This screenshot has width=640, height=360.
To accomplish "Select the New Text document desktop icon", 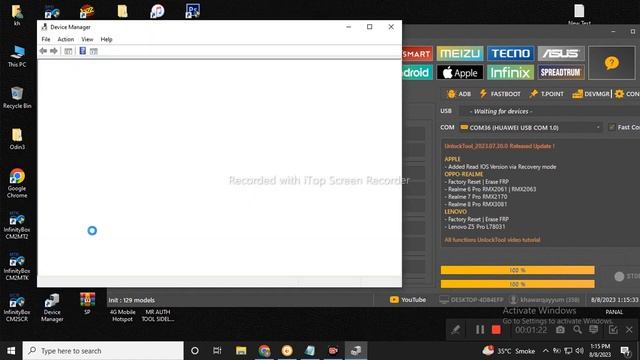I will [x=579, y=15].
